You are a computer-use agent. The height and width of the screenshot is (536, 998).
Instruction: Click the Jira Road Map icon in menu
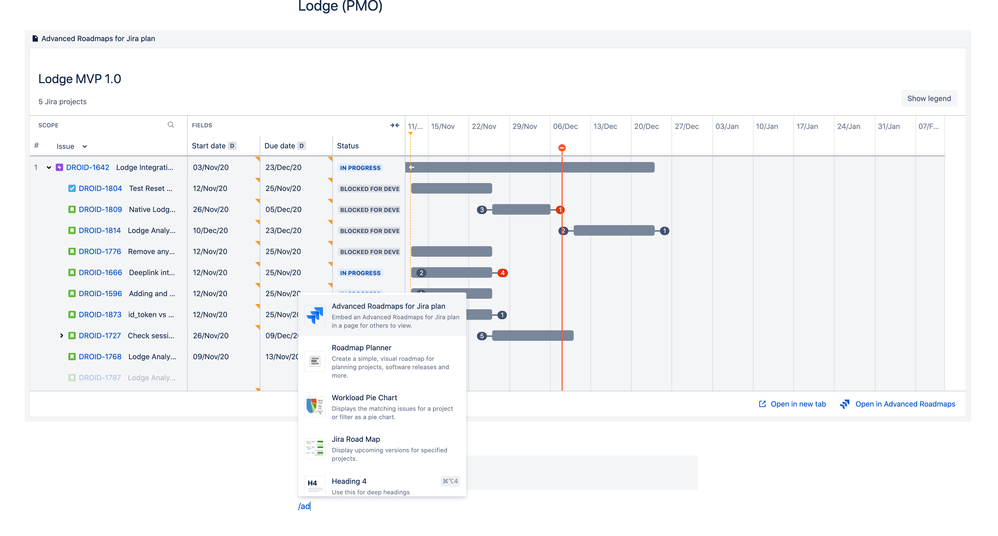coord(314,448)
